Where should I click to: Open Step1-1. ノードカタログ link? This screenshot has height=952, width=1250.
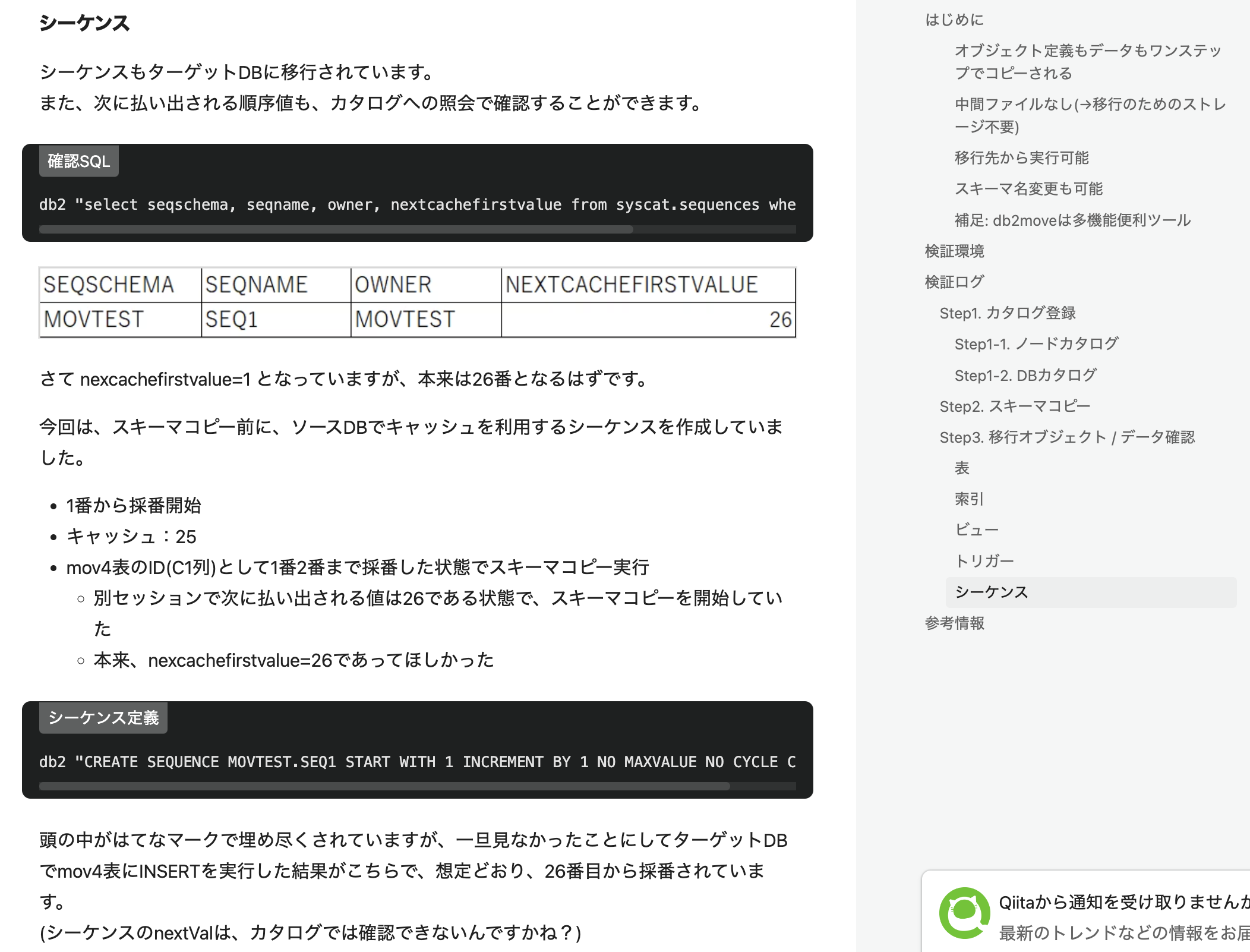[1036, 343]
